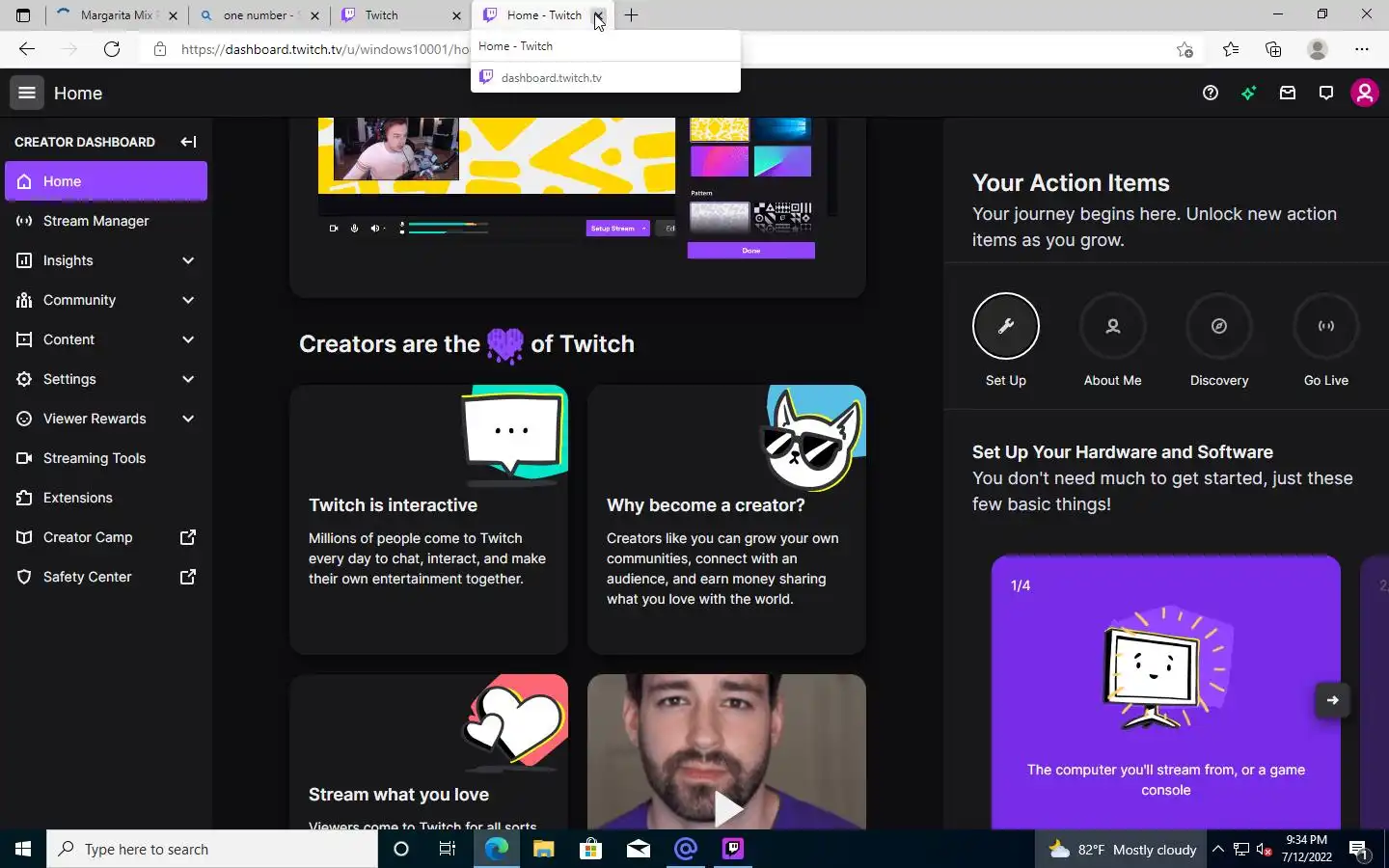Viewport: 1389px width, 868px height.
Task: Expand the Insights section chevron
Action: 188,260
